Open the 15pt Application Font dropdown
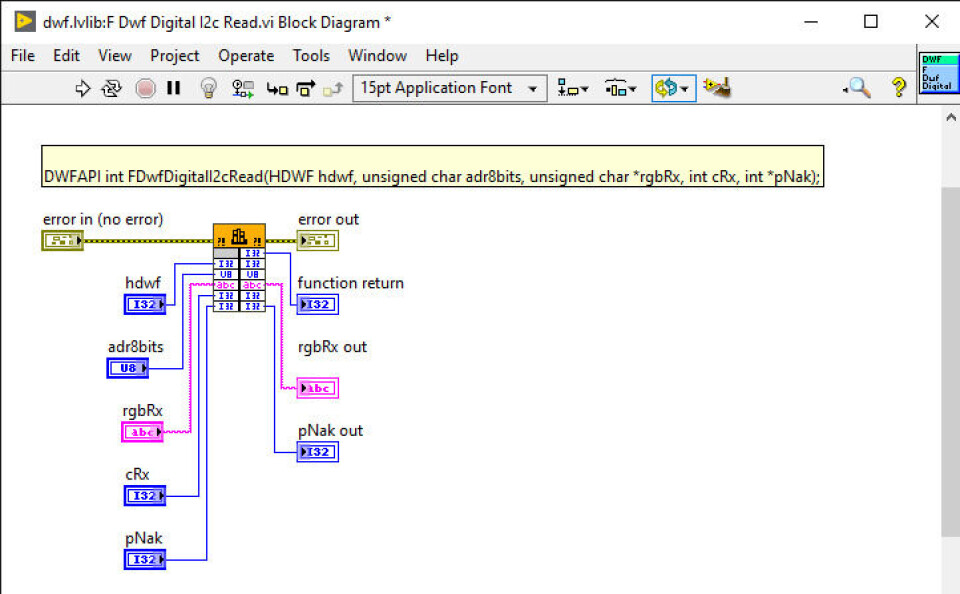This screenshot has width=960, height=594. click(449, 88)
